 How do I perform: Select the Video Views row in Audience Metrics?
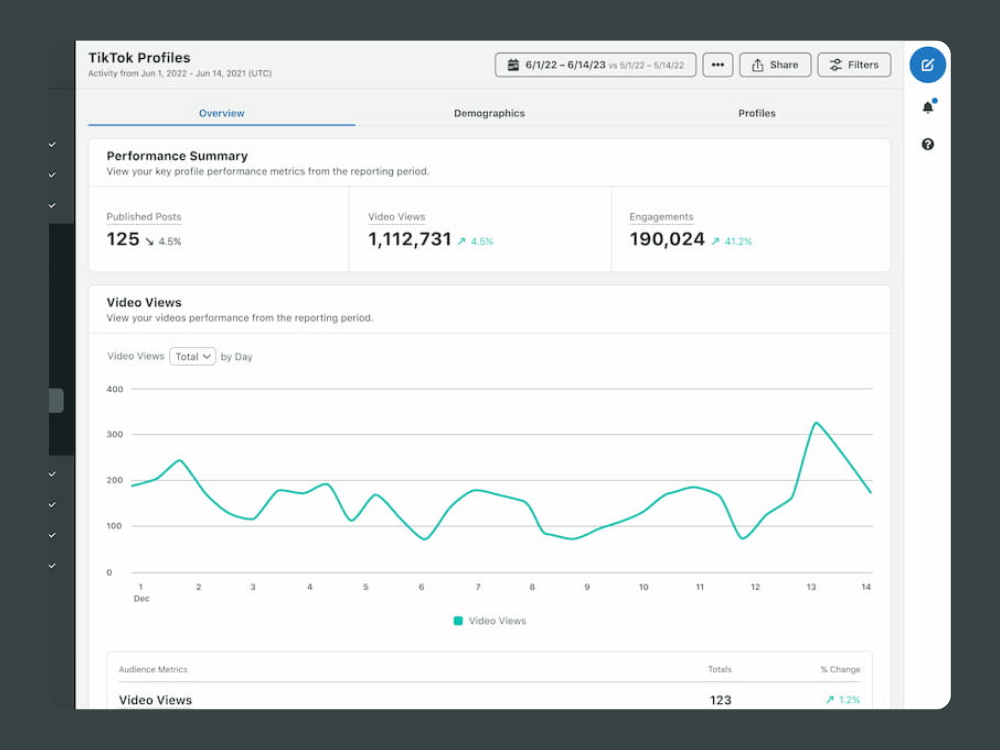155,700
